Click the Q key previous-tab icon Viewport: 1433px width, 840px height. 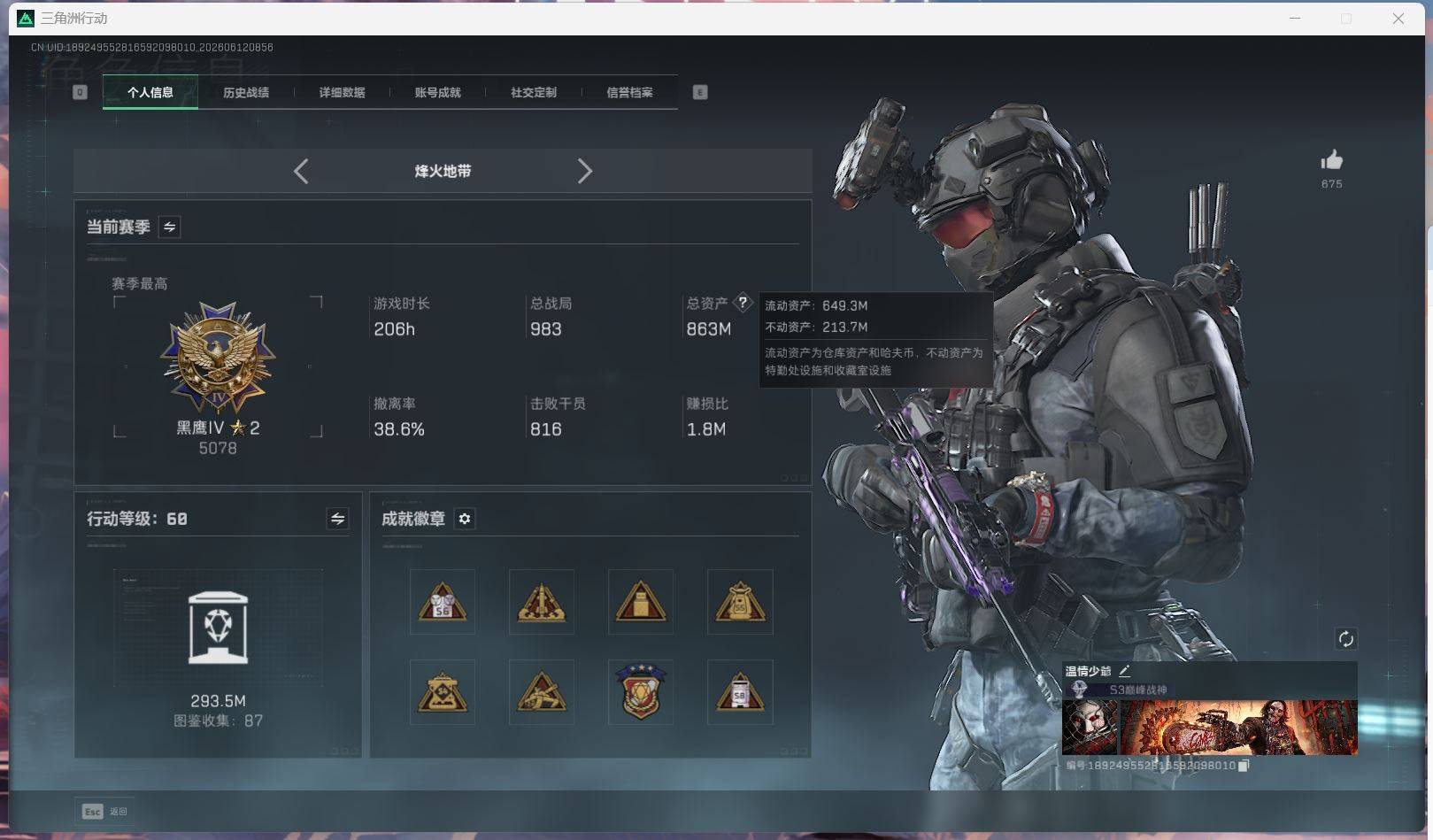click(80, 92)
